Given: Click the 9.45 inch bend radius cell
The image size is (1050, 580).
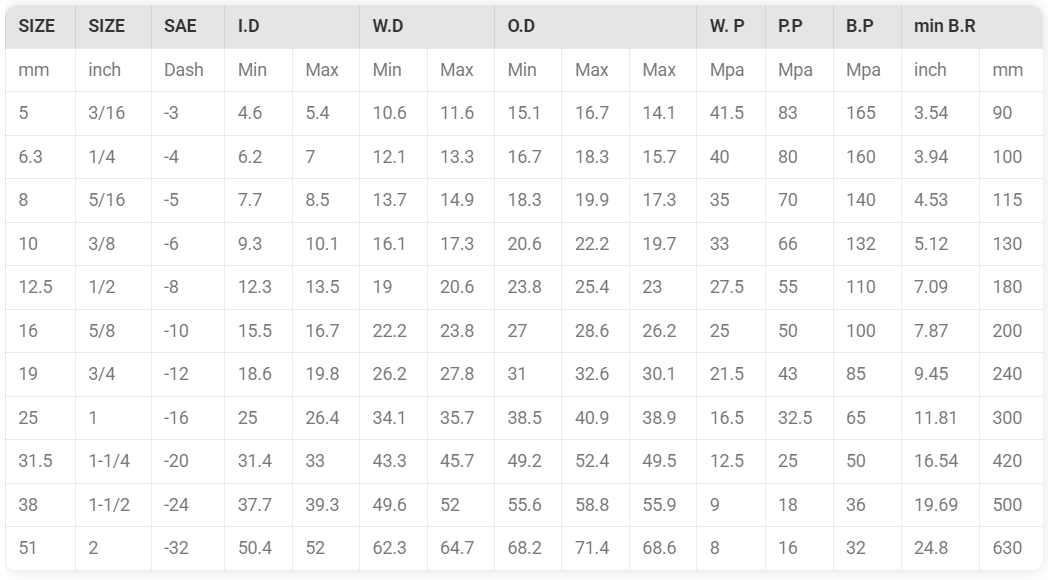Looking at the screenshot, I should tap(940, 374).
